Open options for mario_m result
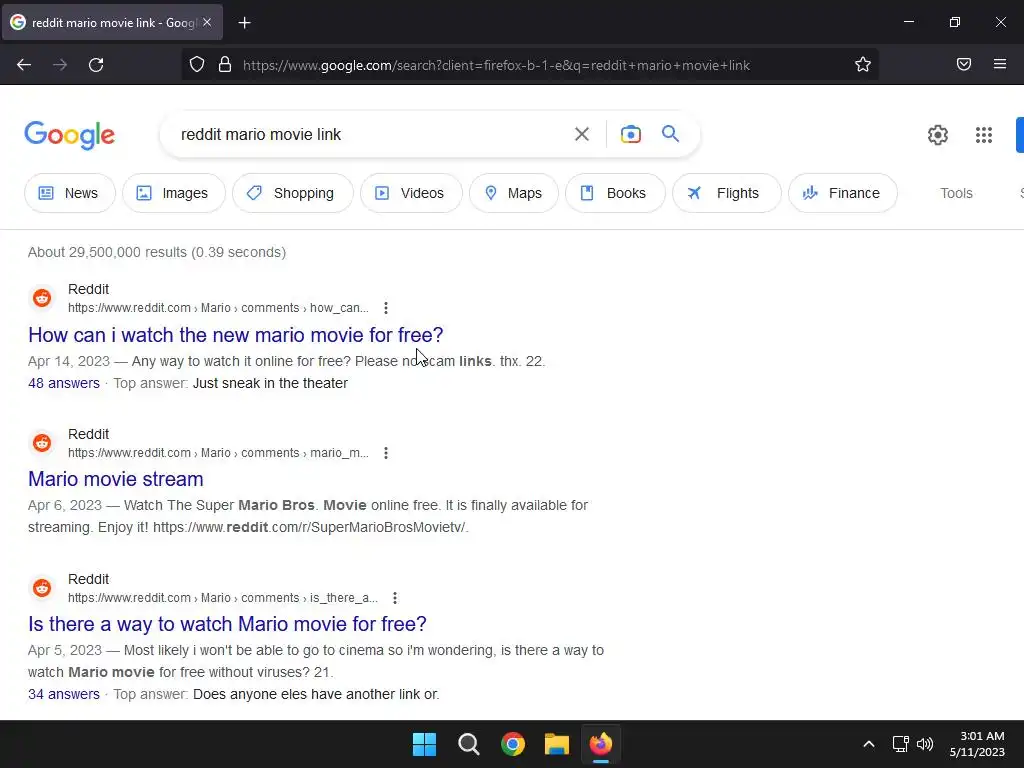 point(386,453)
